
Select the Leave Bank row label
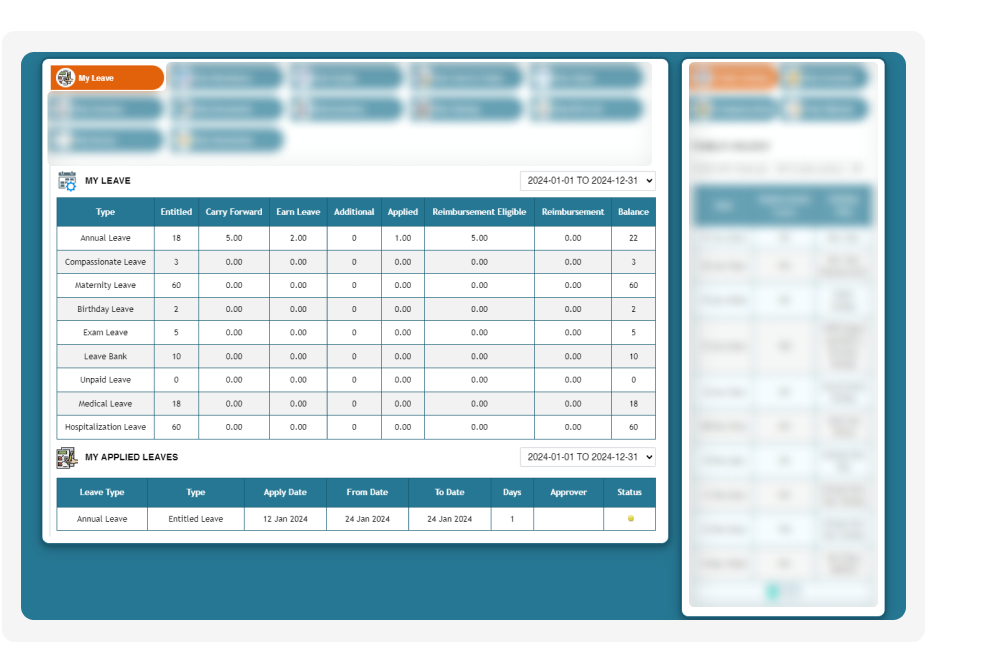coord(106,357)
